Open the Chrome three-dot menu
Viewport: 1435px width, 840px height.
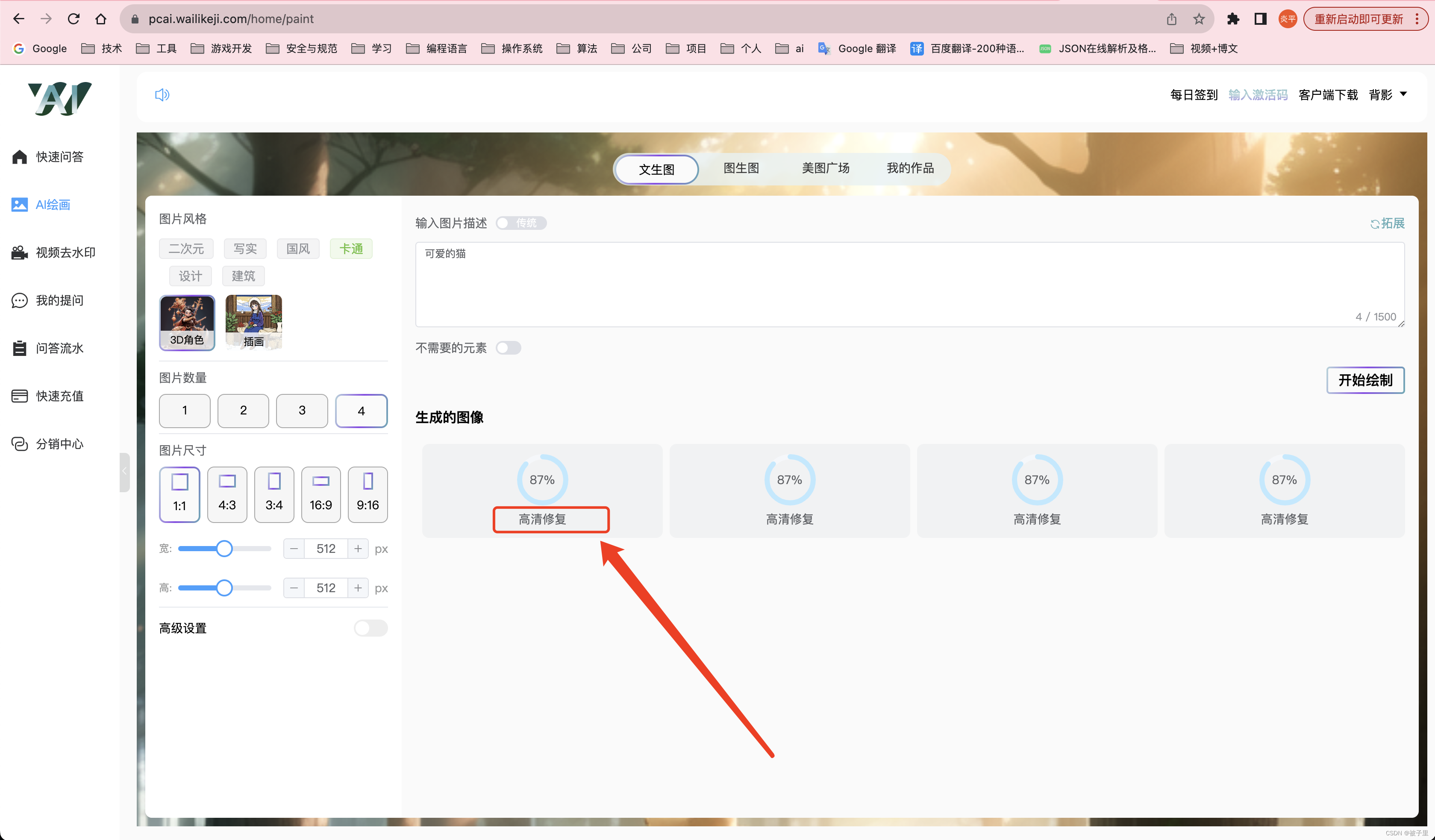[x=1417, y=19]
